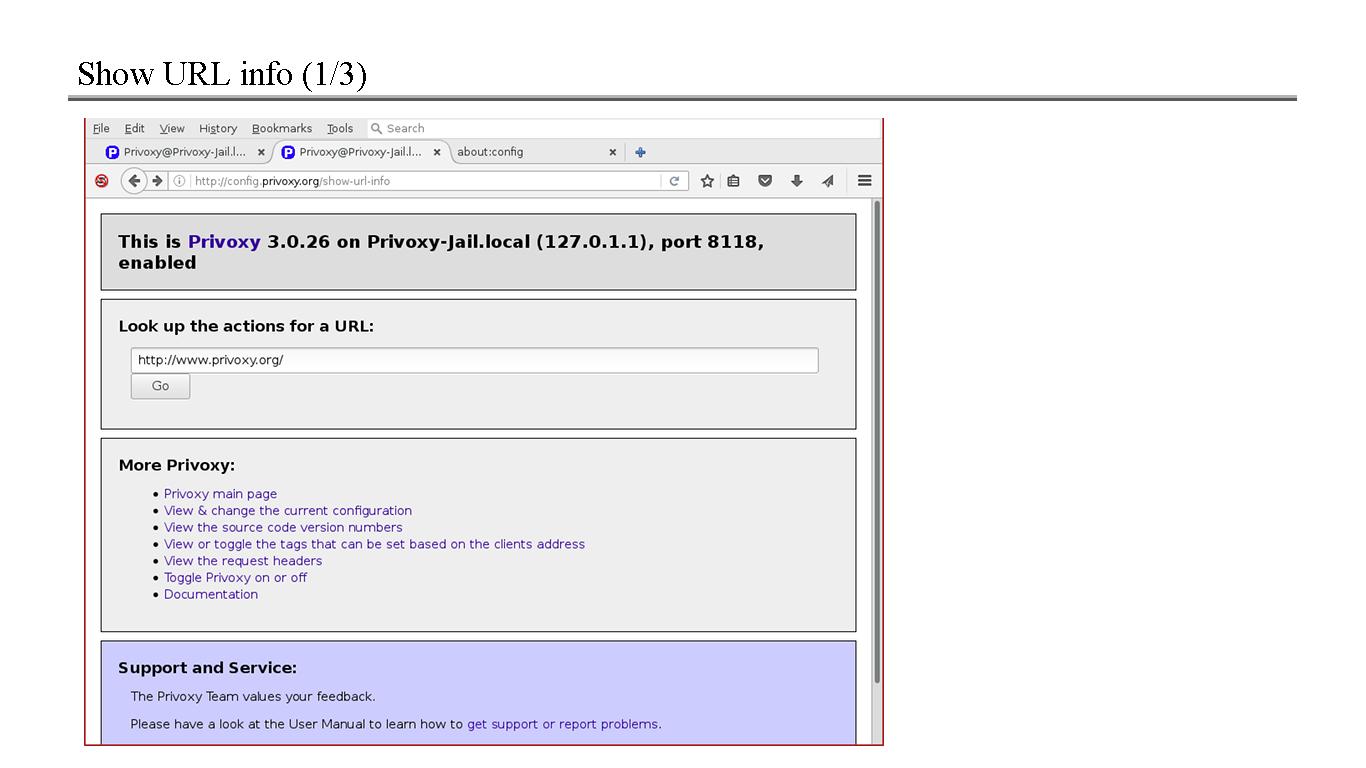Close the active Privoxy tab
1366x768 pixels.
pyautogui.click(x=437, y=152)
